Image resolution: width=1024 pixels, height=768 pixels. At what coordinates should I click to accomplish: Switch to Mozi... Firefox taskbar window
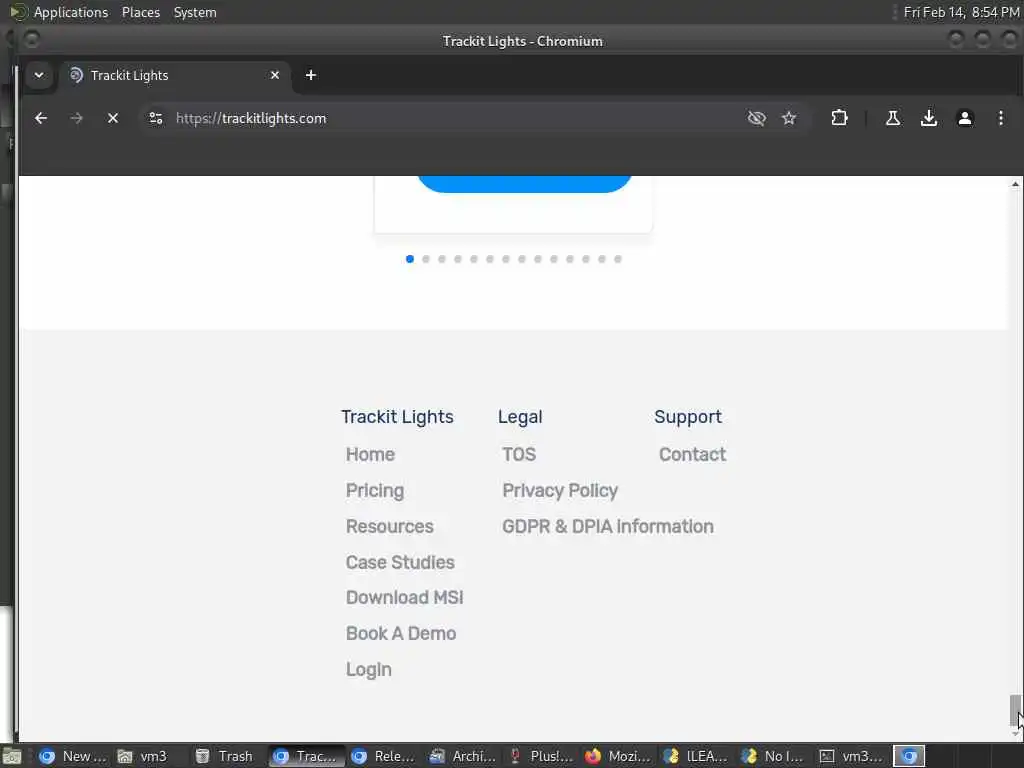[618, 756]
